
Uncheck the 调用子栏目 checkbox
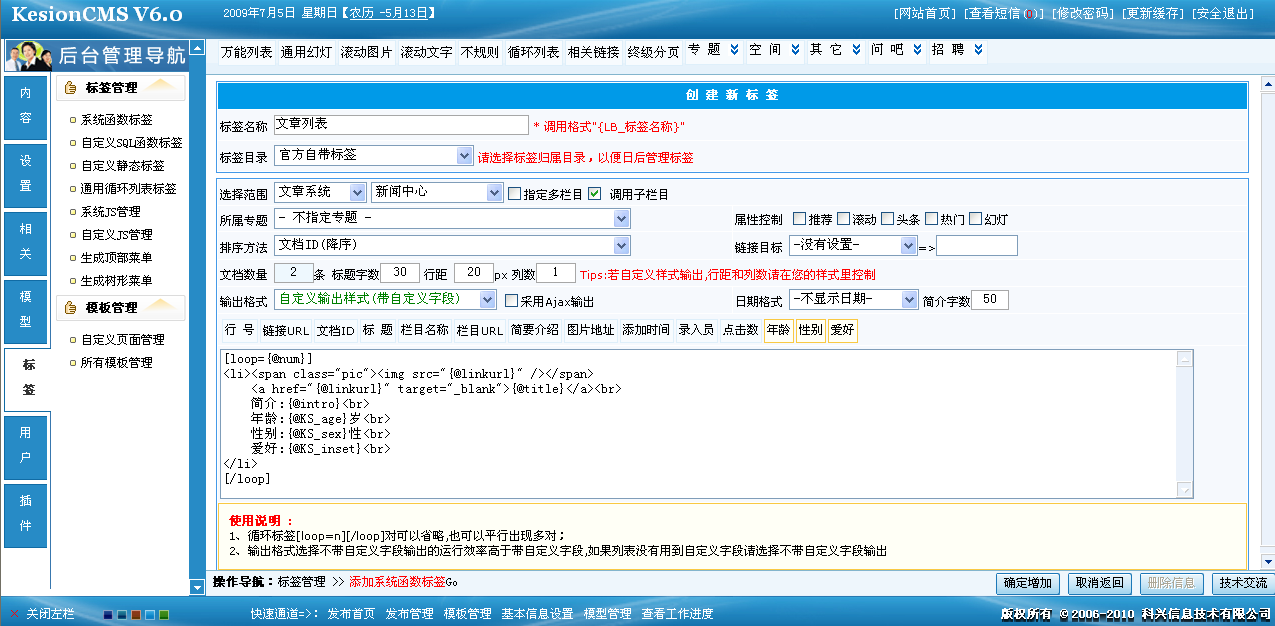tap(595, 194)
